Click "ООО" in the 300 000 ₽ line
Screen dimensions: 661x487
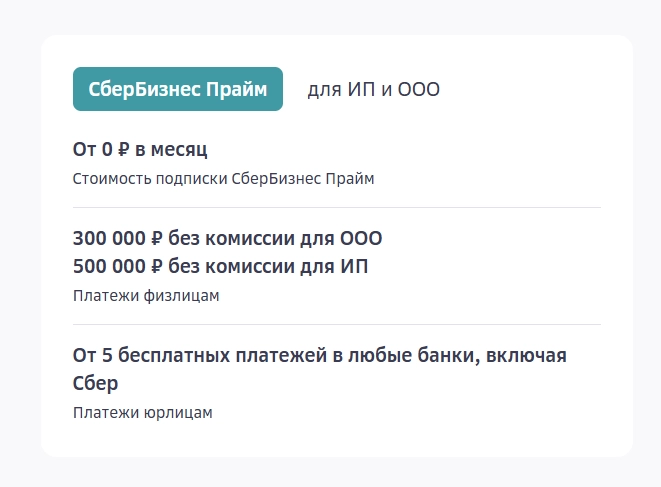pyautogui.click(x=362, y=239)
